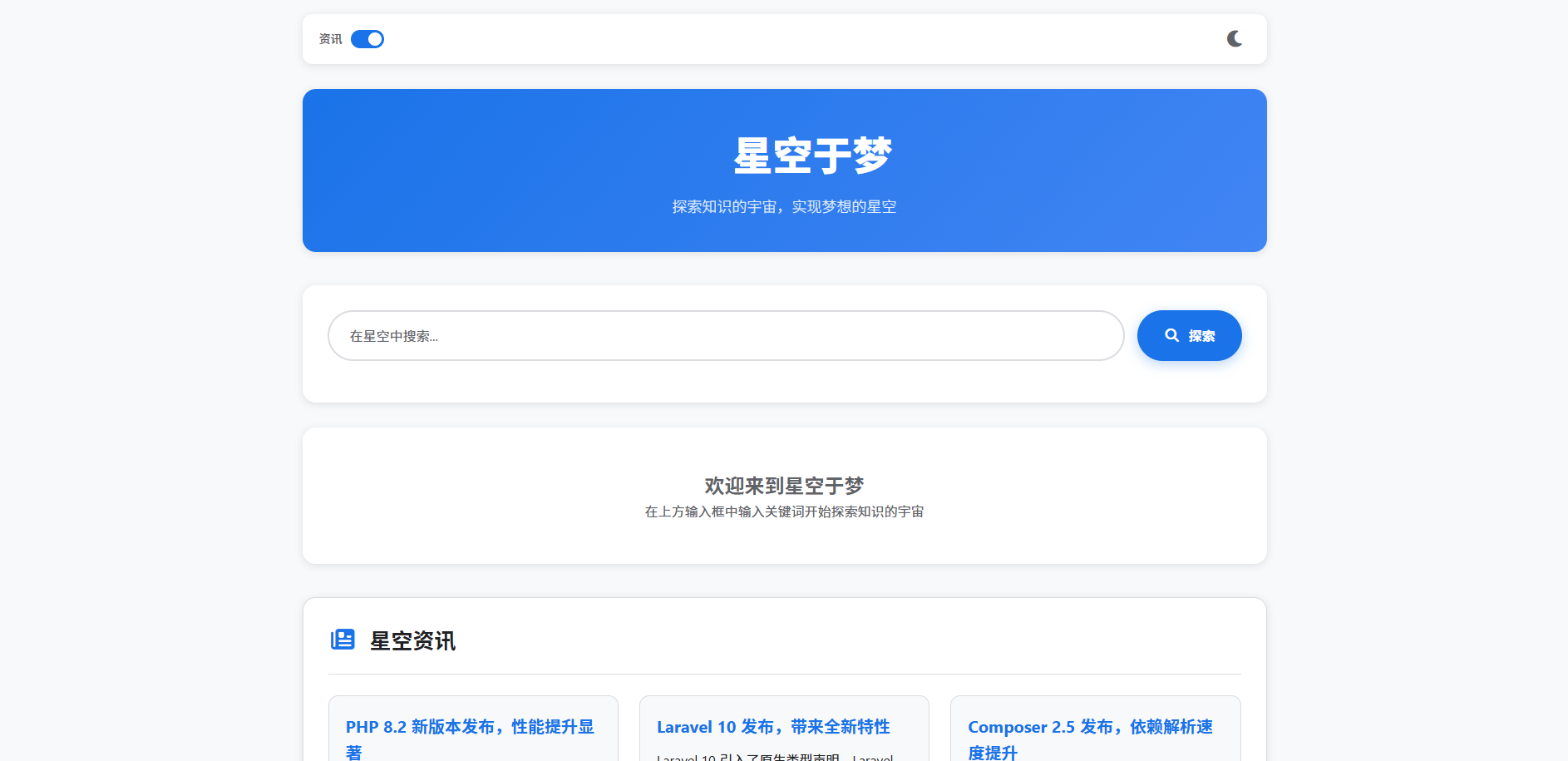This screenshot has height=761, width=1568.
Task: Click the 资讯 label next to switch
Action: click(x=330, y=39)
